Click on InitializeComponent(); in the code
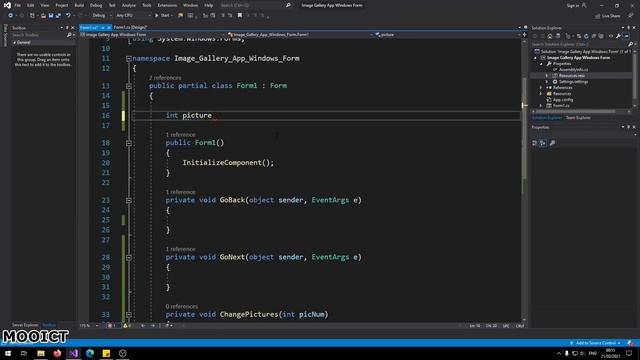The height and width of the screenshot is (360, 640). (x=228, y=162)
